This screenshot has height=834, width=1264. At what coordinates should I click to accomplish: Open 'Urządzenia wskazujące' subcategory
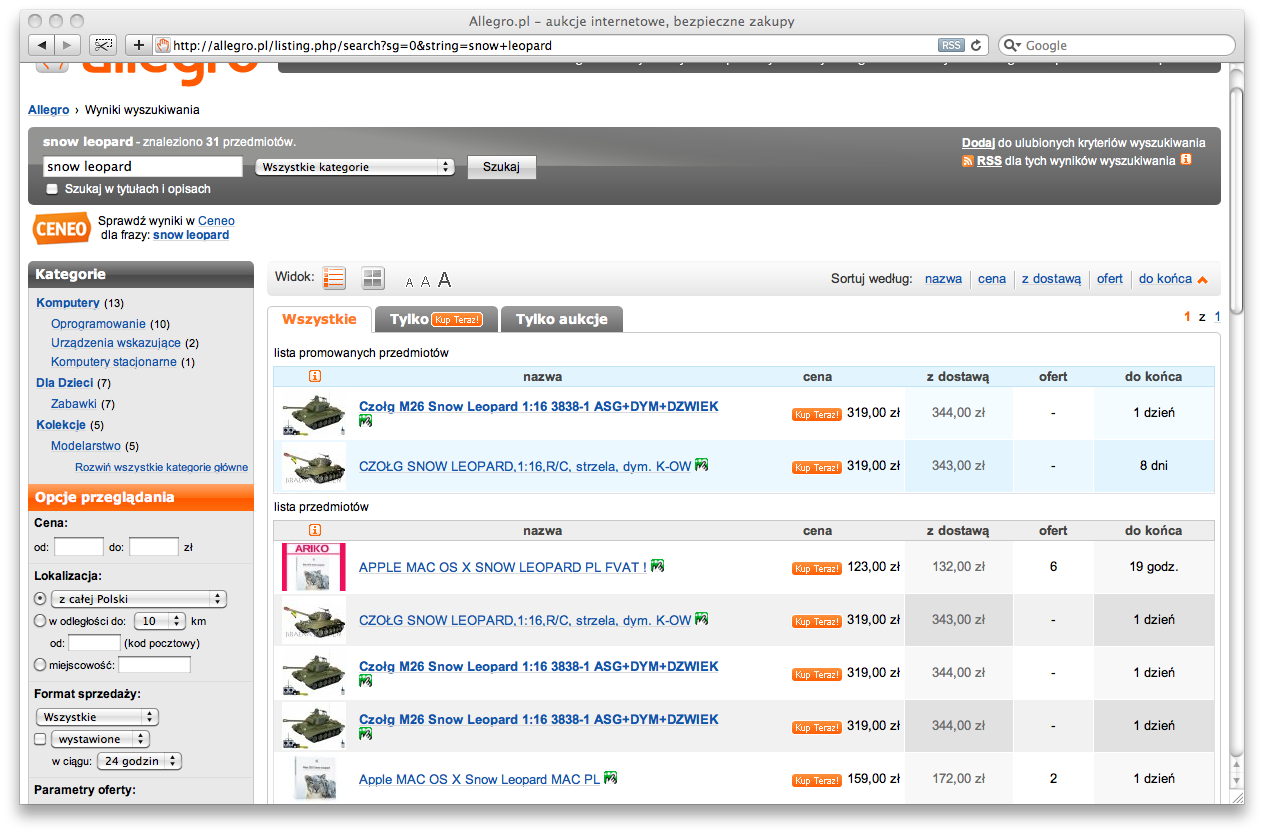click(116, 343)
